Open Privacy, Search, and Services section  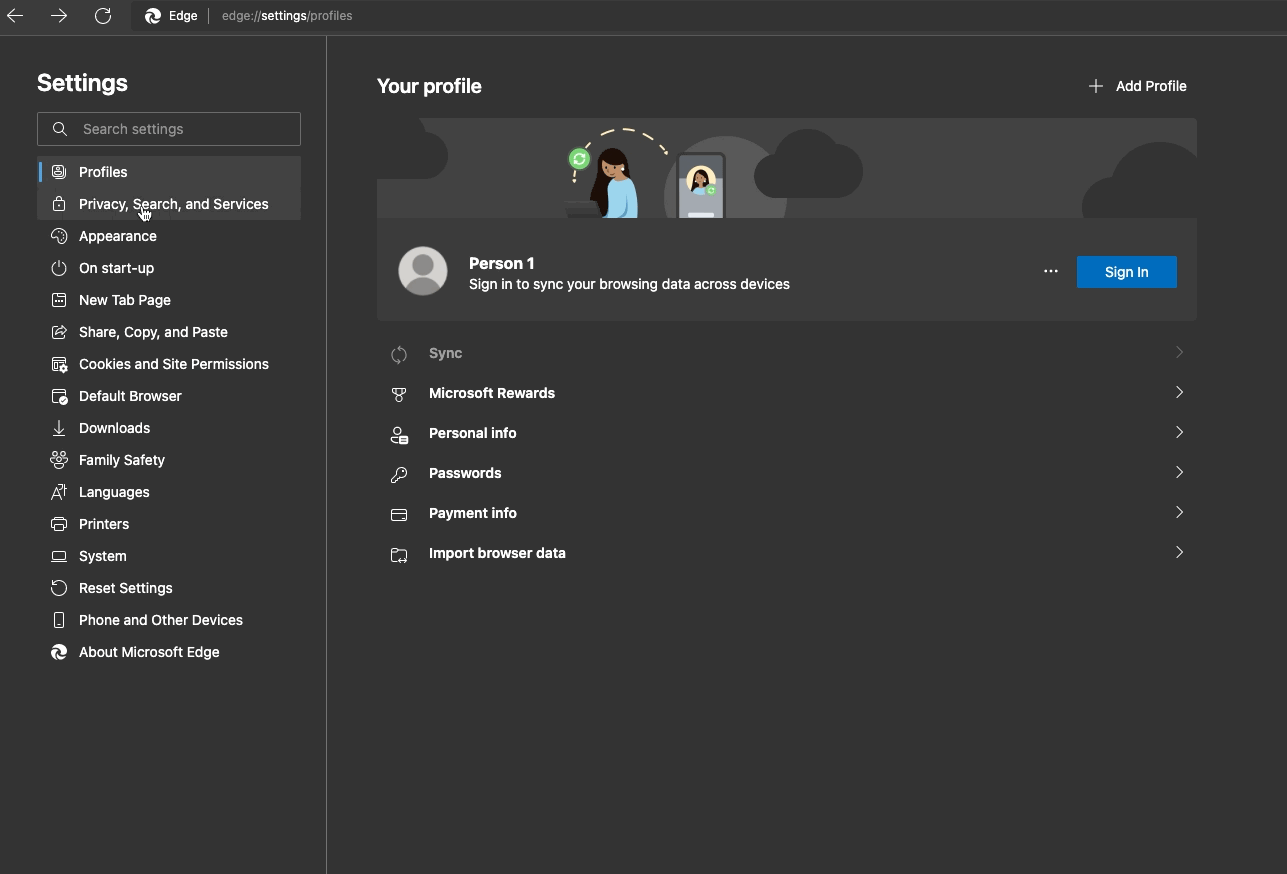pyautogui.click(x=169, y=204)
